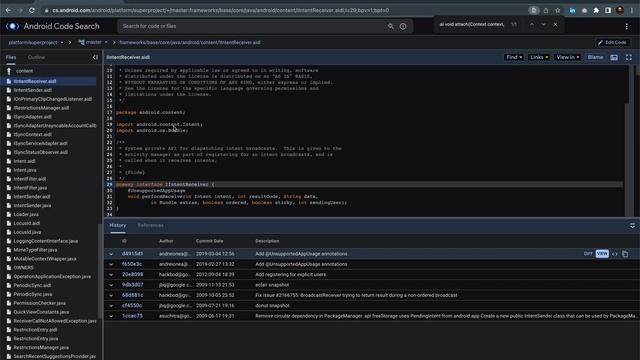
Task: Expand commit 68d881c row
Action: [x=111, y=296]
